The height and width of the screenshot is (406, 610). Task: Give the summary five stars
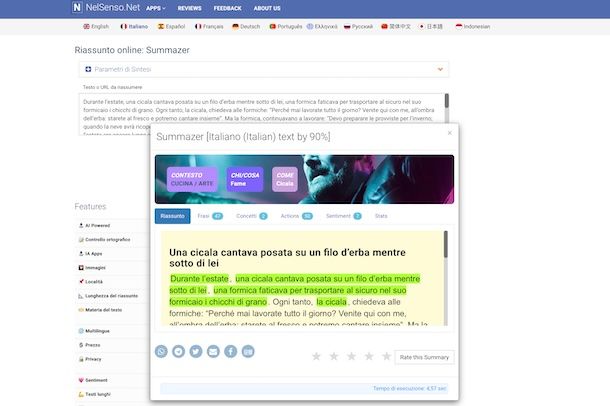pyautogui.click(x=385, y=356)
